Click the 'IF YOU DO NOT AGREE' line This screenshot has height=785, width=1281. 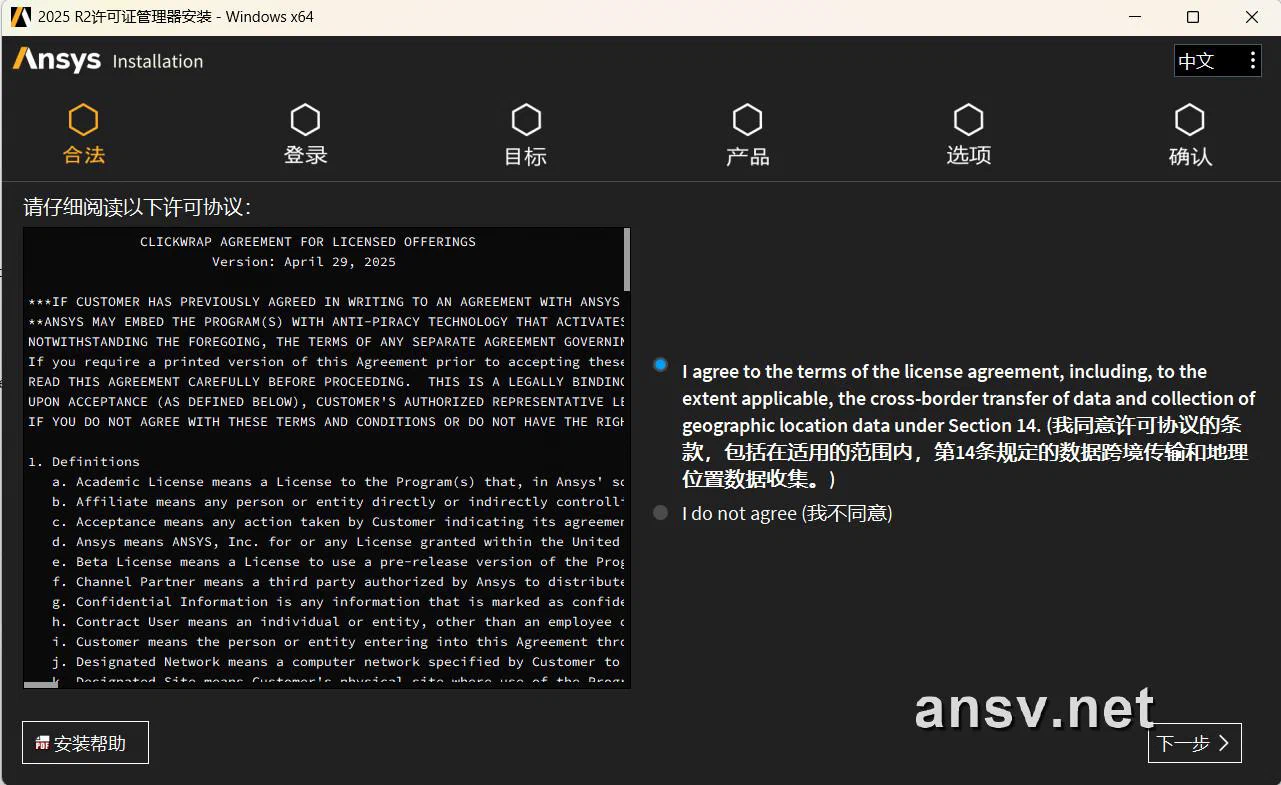[x=326, y=422]
